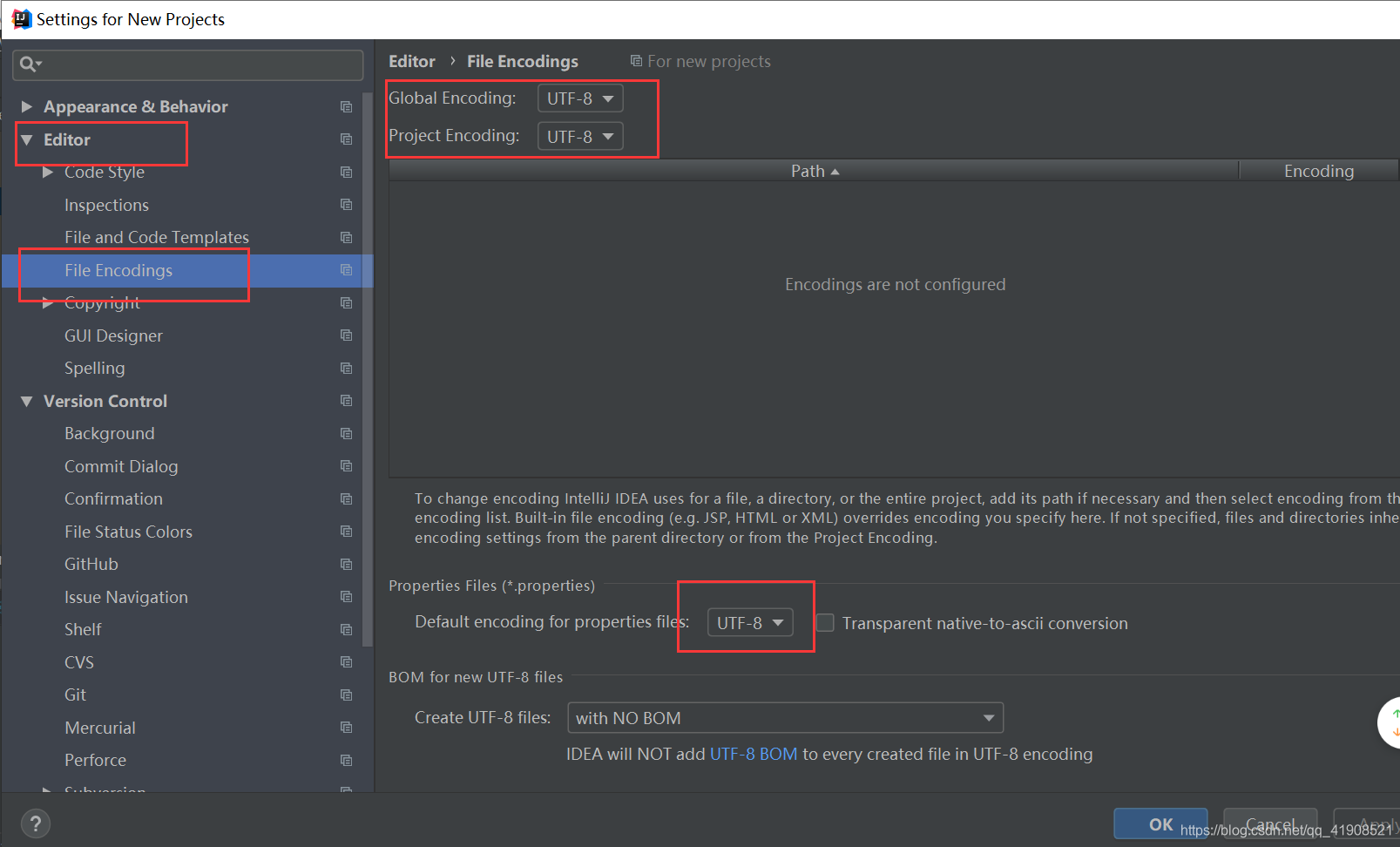This screenshot has width=1400, height=847.
Task: Click the Cancel button
Action: (1270, 823)
